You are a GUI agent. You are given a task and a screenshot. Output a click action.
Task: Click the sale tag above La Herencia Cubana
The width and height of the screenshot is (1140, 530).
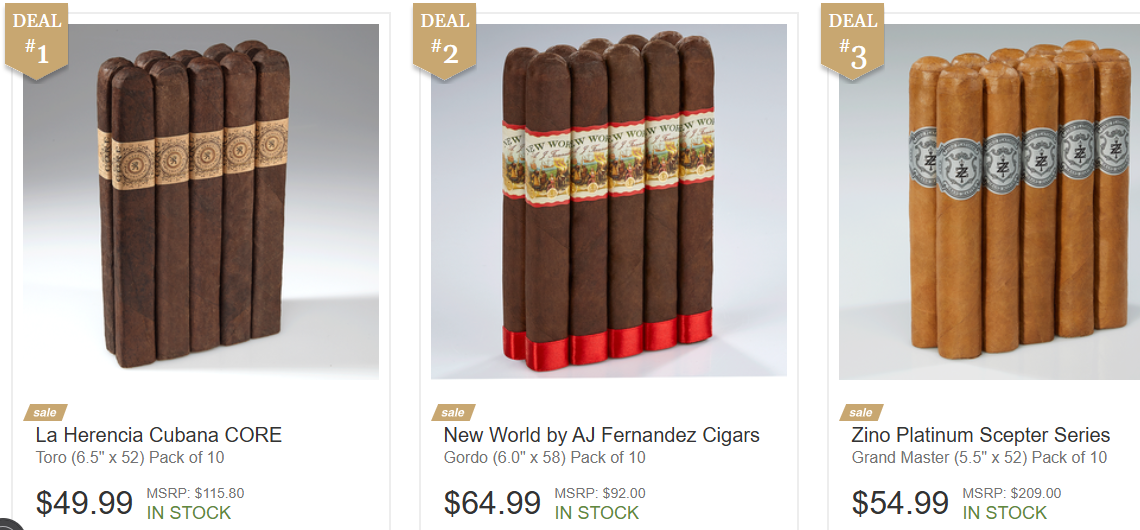pos(45,412)
